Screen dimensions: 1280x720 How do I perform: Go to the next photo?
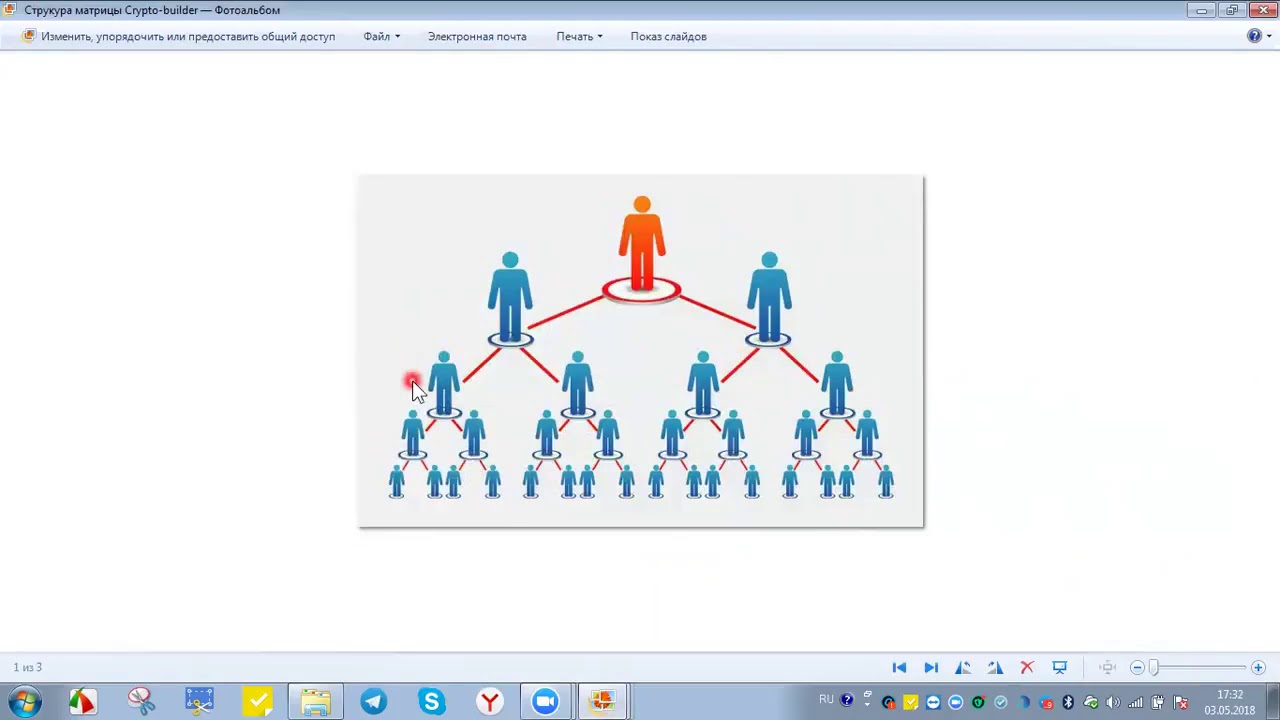(931, 667)
